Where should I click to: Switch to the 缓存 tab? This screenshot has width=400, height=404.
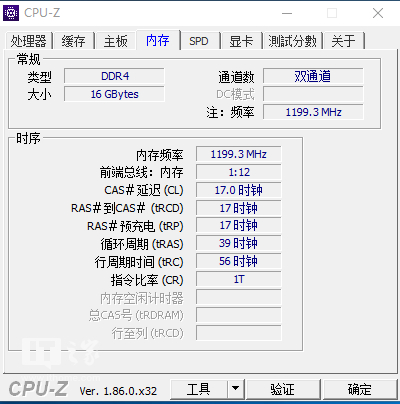[74, 41]
